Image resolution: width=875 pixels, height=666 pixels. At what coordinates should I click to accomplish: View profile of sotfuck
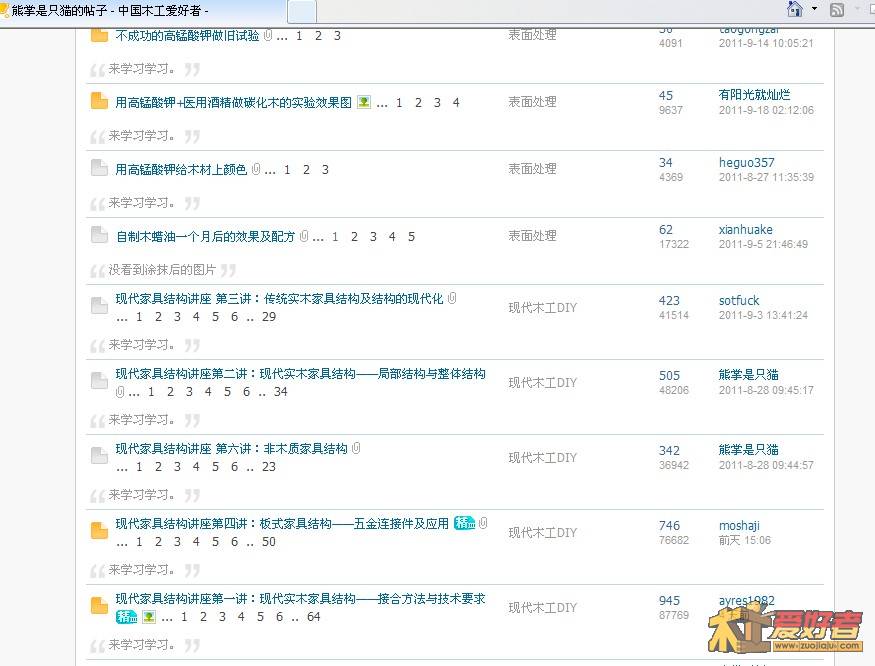pyautogui.click(x=739, y=300)
